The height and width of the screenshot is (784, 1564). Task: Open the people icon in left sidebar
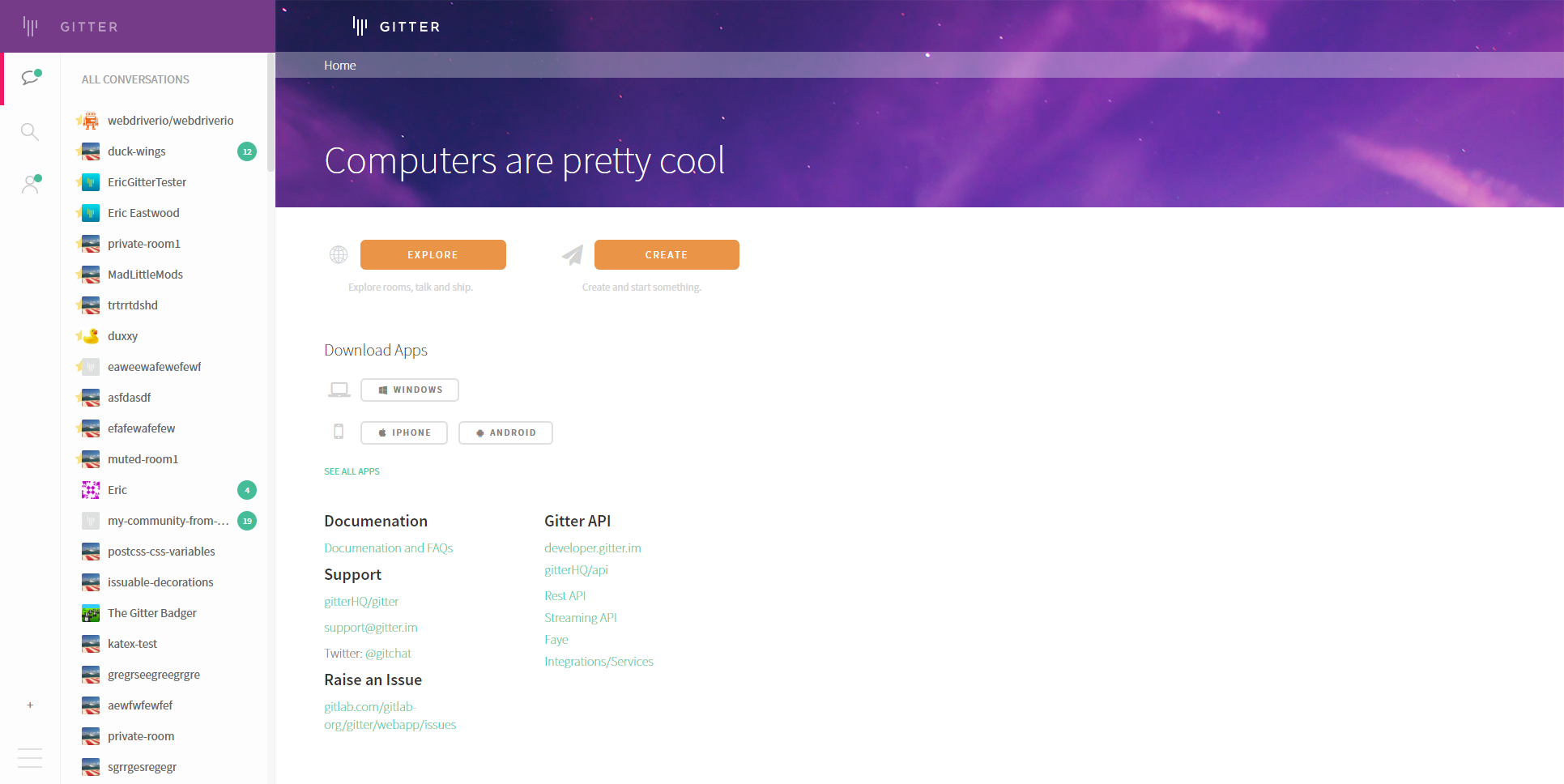(31, 184)
